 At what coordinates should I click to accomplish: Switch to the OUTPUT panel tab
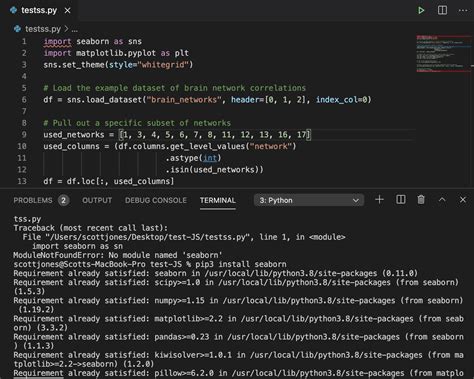97,200
